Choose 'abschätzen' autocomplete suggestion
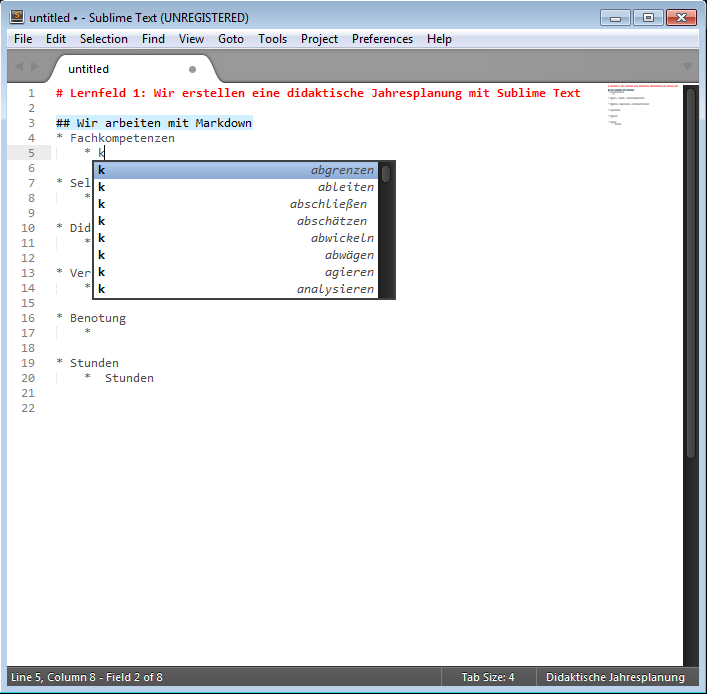The width and height of the screenshot is (707, 694). [x=235, y=221]
